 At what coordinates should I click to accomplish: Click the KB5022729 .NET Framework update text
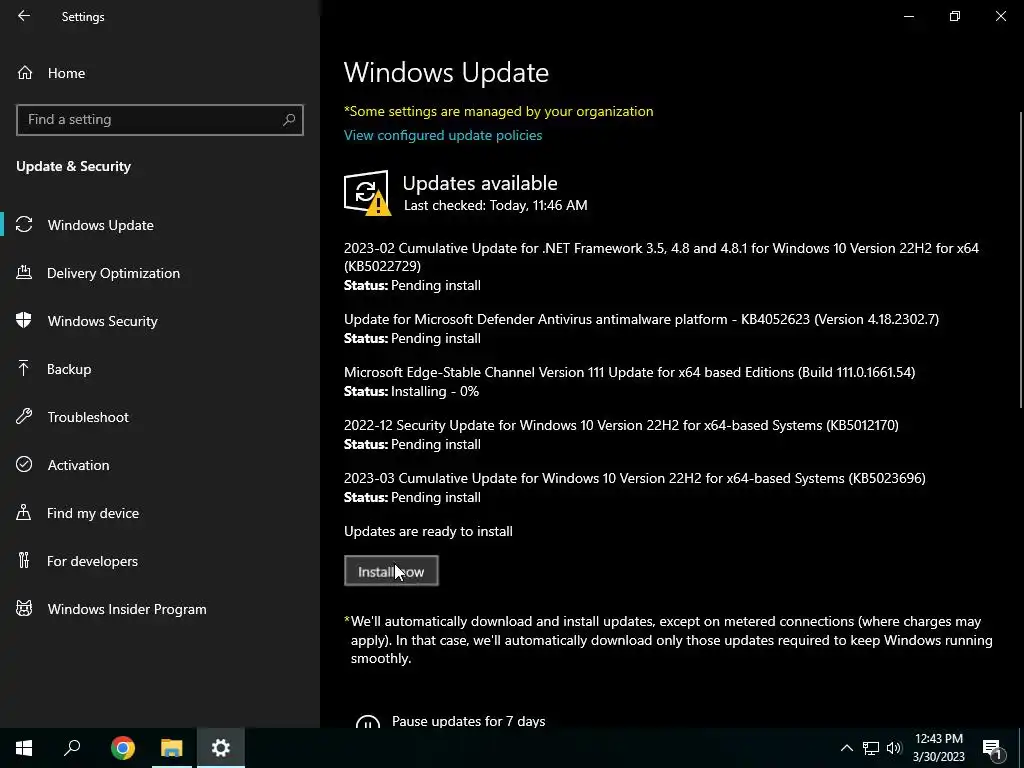(661, 257)
